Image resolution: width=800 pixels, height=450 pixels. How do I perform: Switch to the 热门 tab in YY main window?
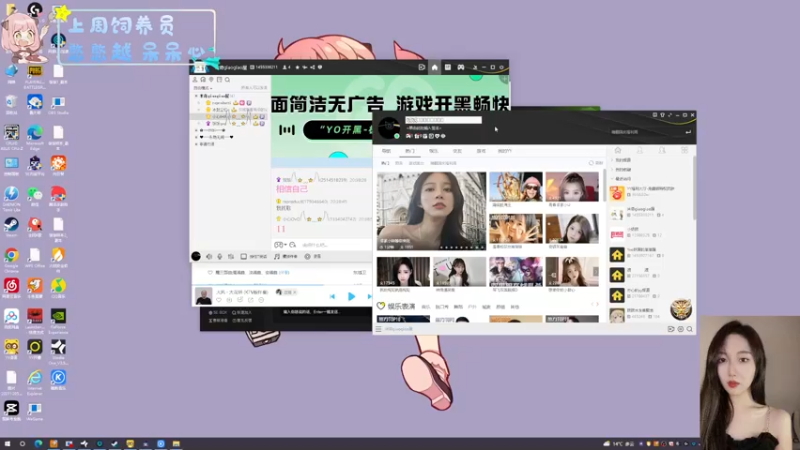[x=410, y=151]
